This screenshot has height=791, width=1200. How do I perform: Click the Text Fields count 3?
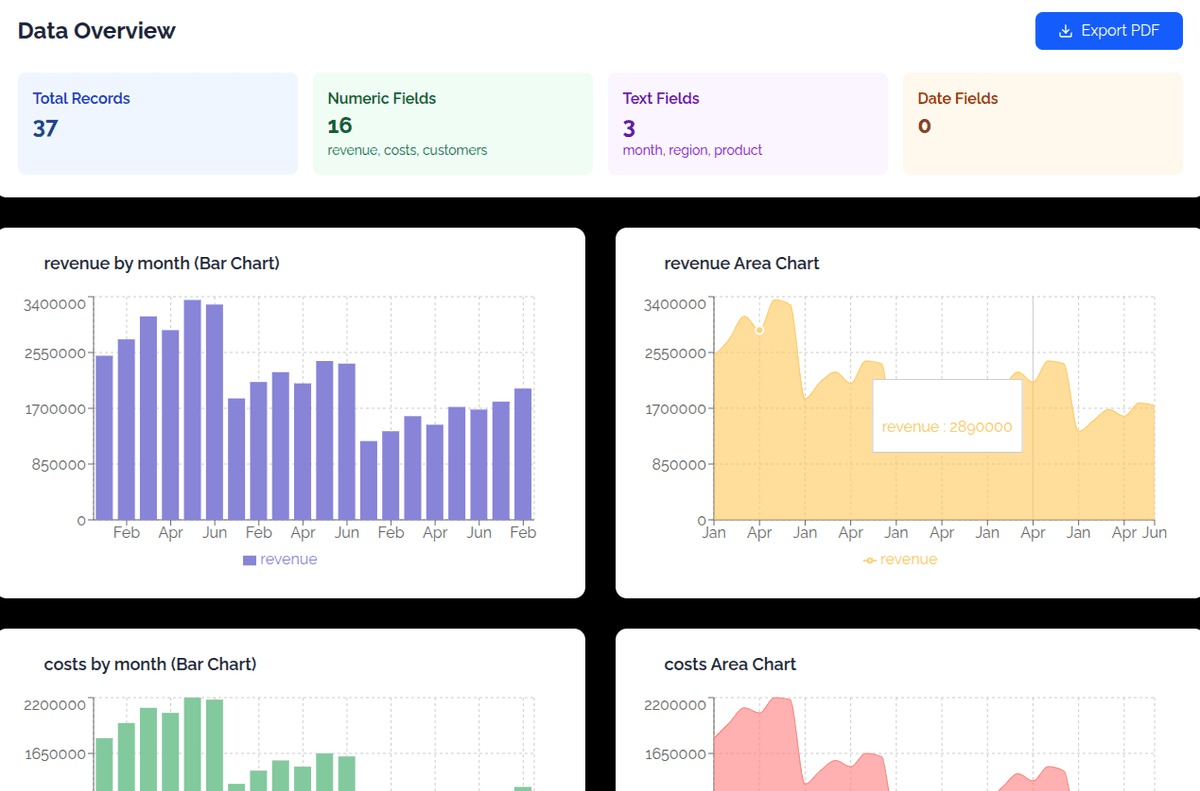629,128
